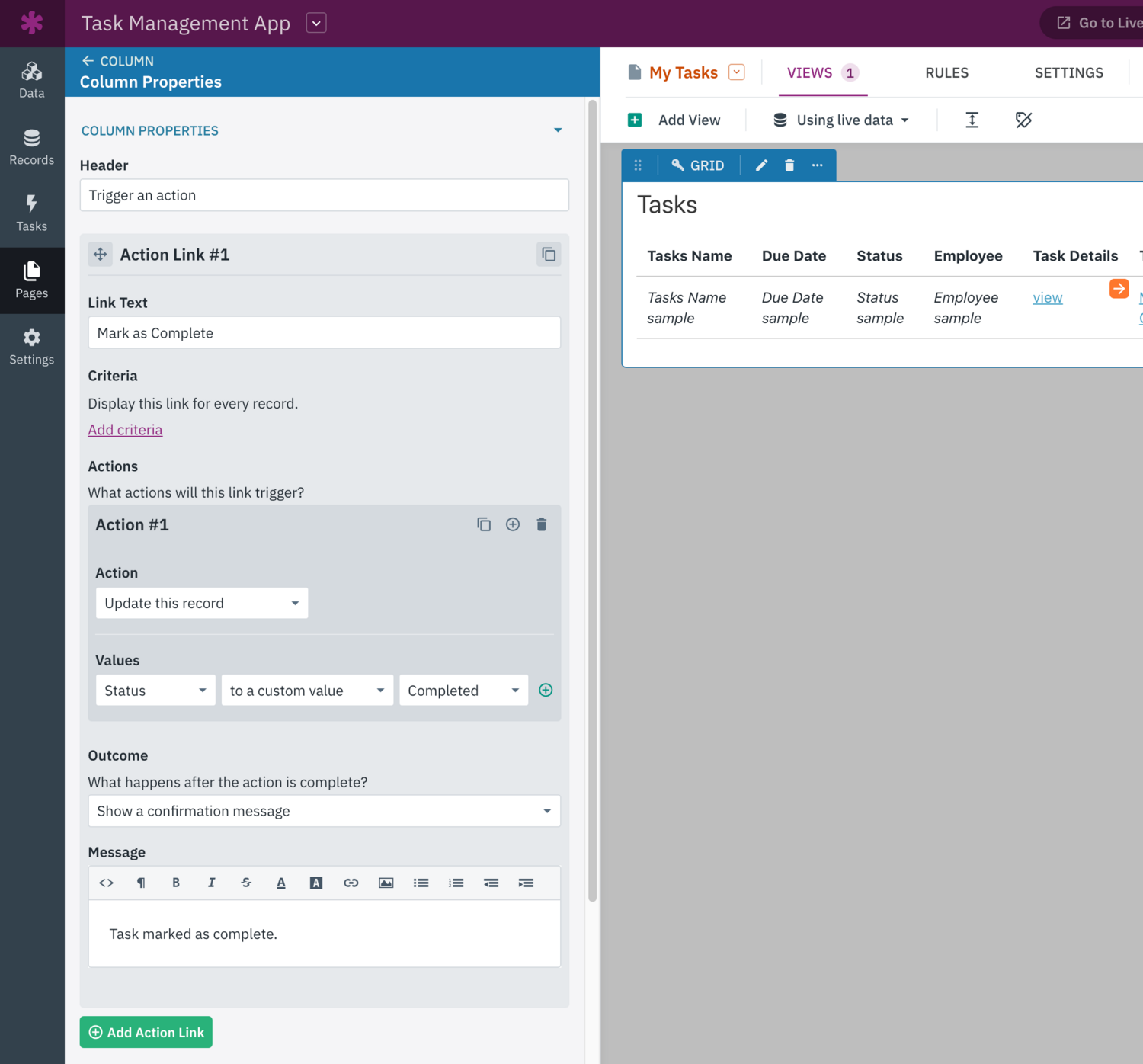1143x1064 pixels.
Task: Open the Records section from the sidebar
Action: [x=31, y=146]
